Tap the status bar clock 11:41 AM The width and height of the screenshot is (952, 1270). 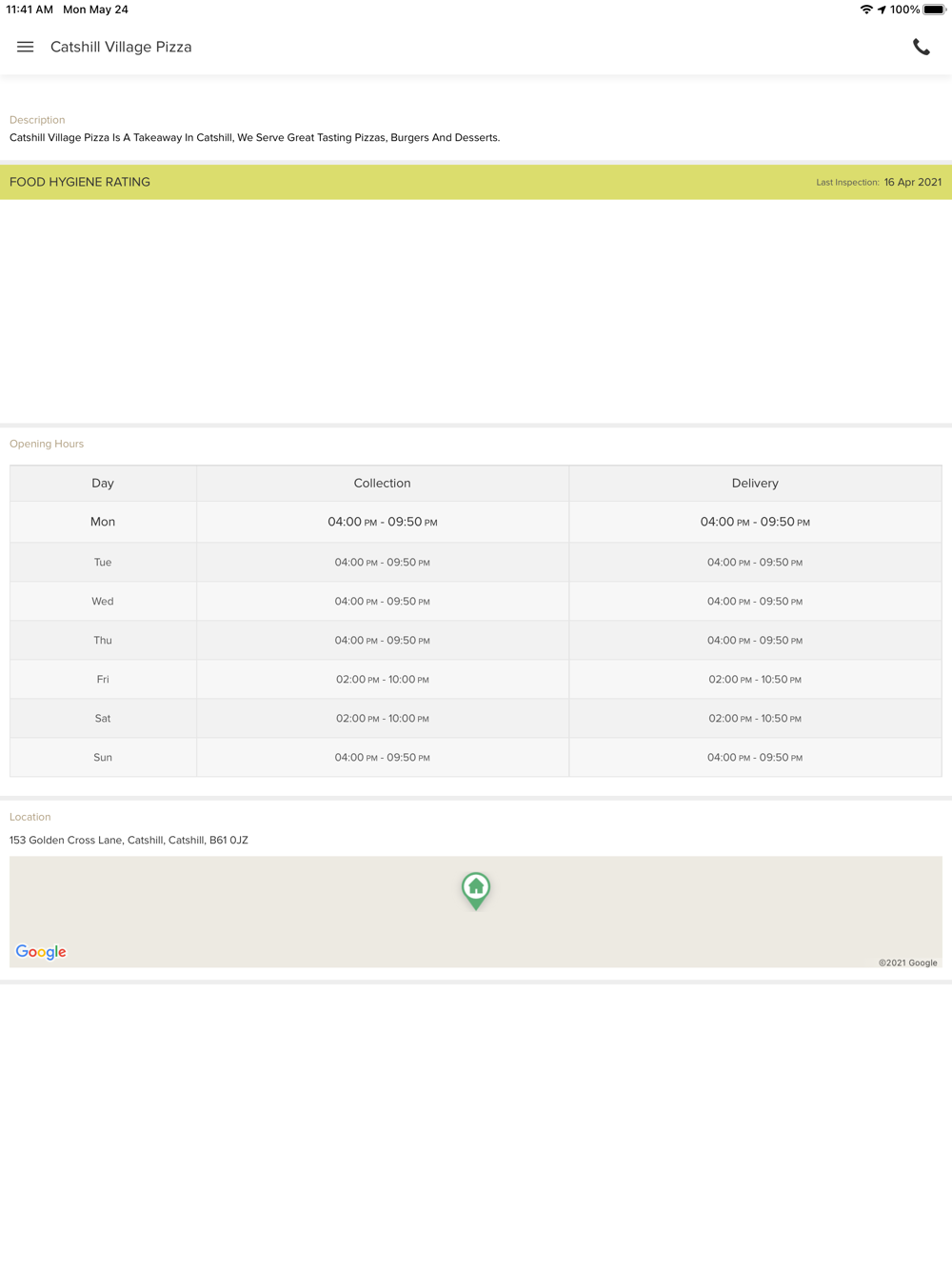pyautogui.click(x=30, y=10)
